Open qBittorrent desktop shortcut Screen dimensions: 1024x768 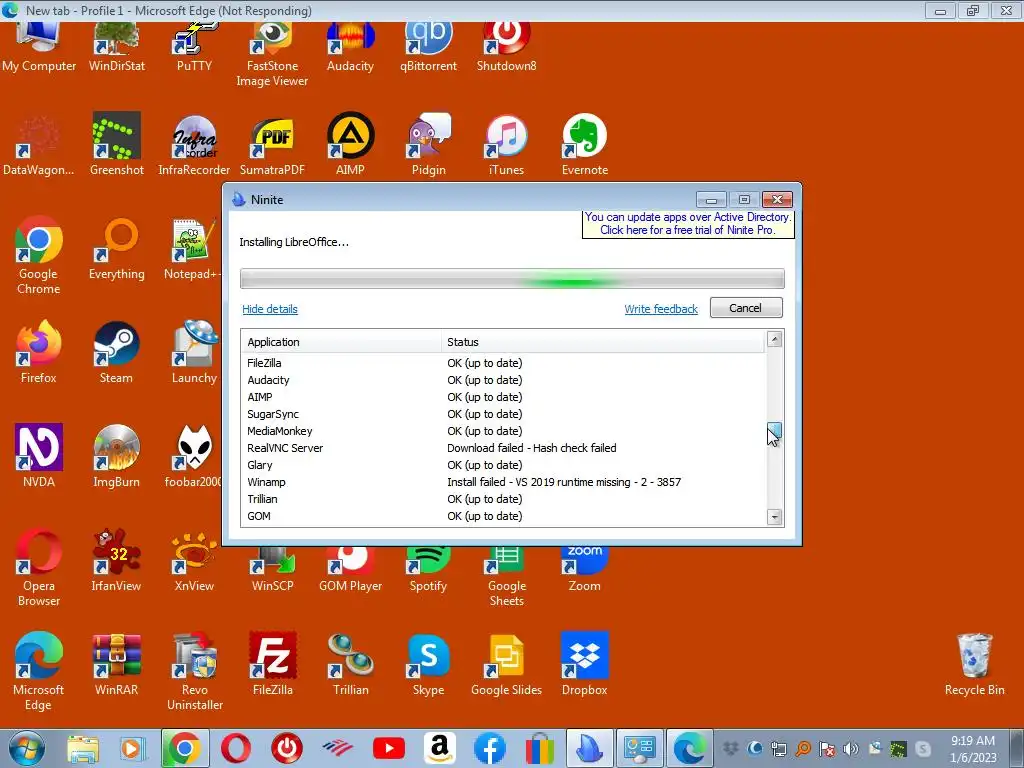428,47
